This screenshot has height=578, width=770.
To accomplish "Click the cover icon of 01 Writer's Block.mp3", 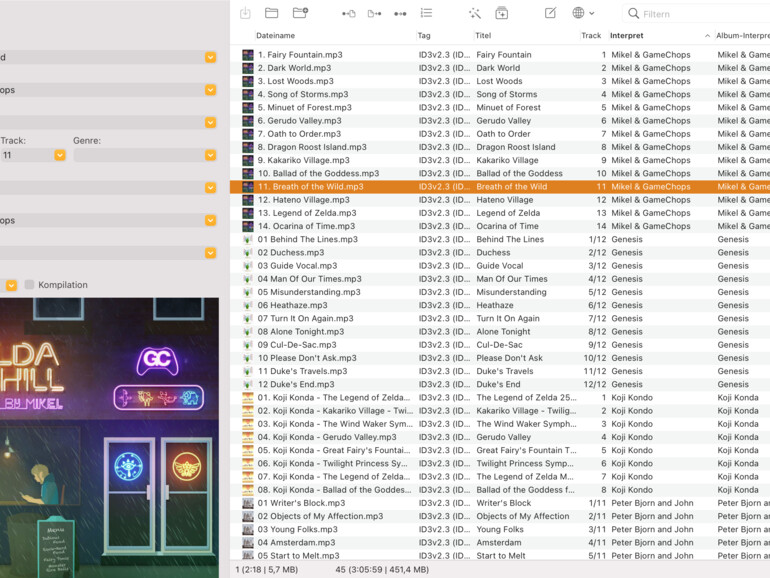I will coord(248,503).
